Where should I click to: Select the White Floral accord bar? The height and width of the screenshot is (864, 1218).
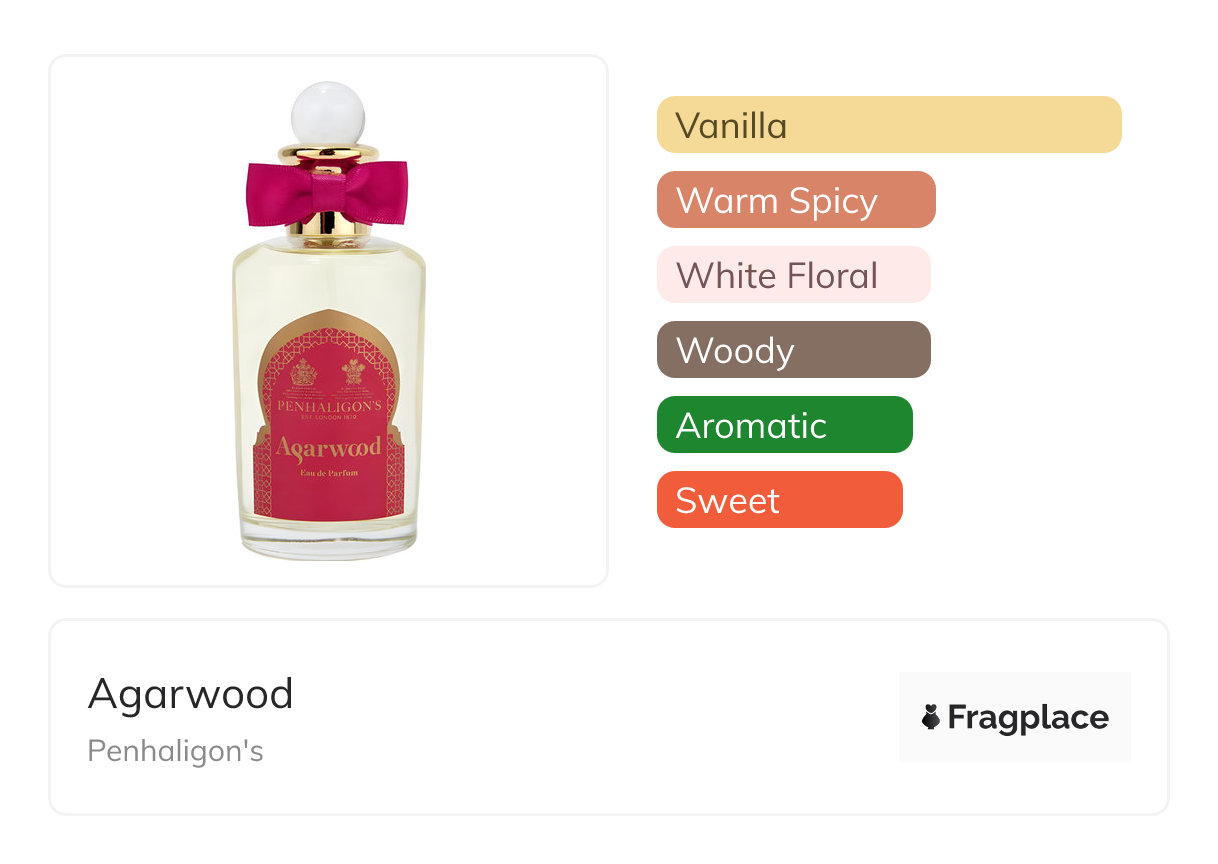794,275
